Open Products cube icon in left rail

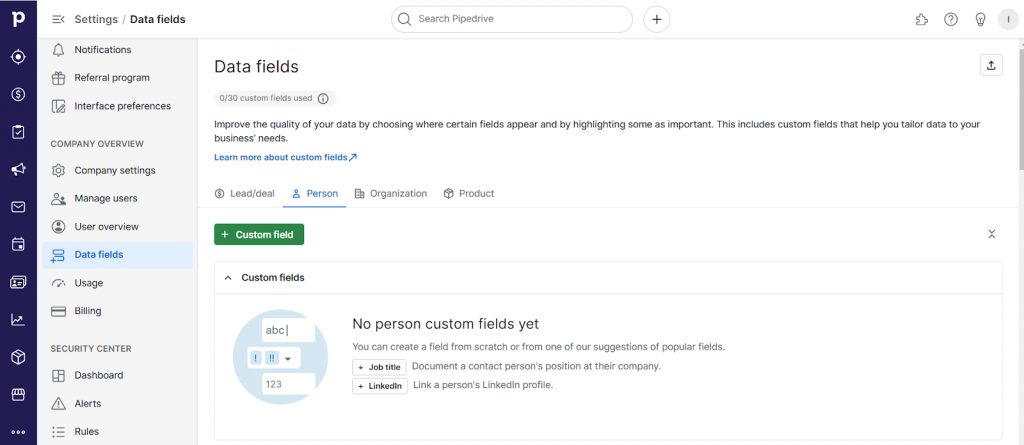(18, 357)
